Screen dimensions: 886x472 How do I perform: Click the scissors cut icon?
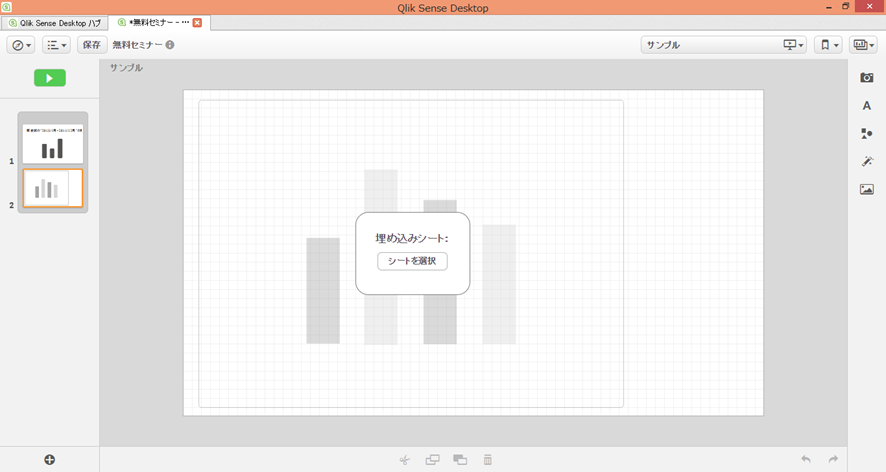404,460
